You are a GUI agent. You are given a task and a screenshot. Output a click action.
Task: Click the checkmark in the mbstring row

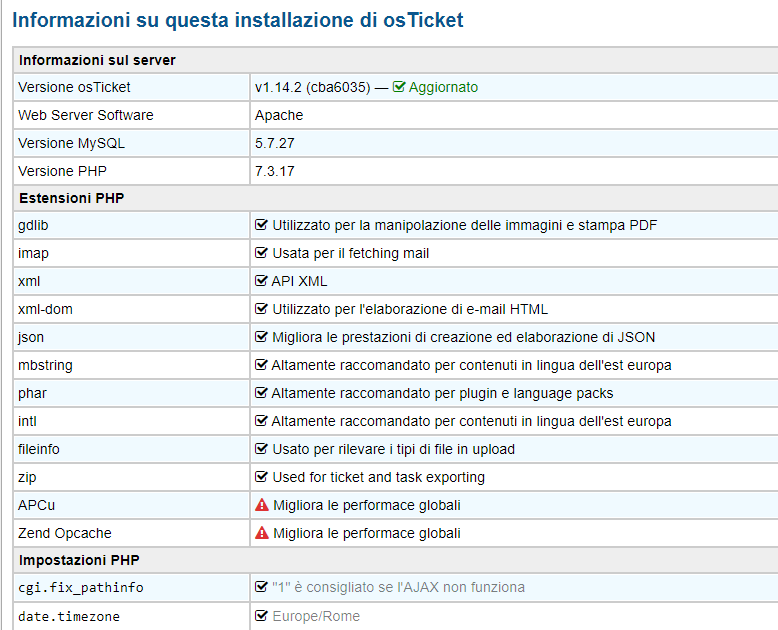(x=262, y=365)
